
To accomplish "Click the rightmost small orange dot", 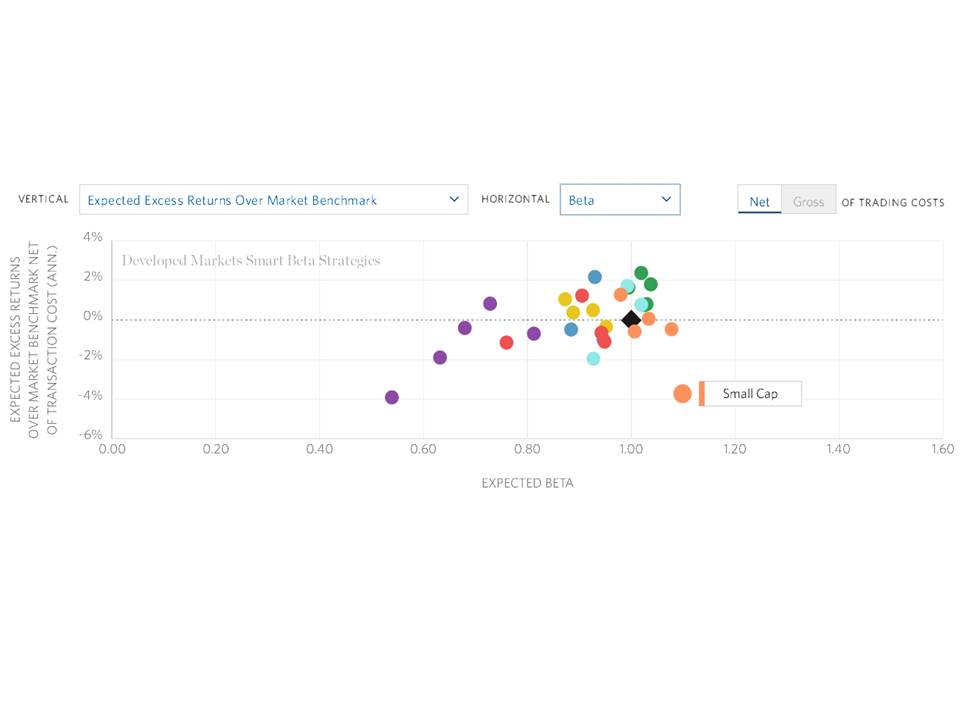I will (671, 329).
